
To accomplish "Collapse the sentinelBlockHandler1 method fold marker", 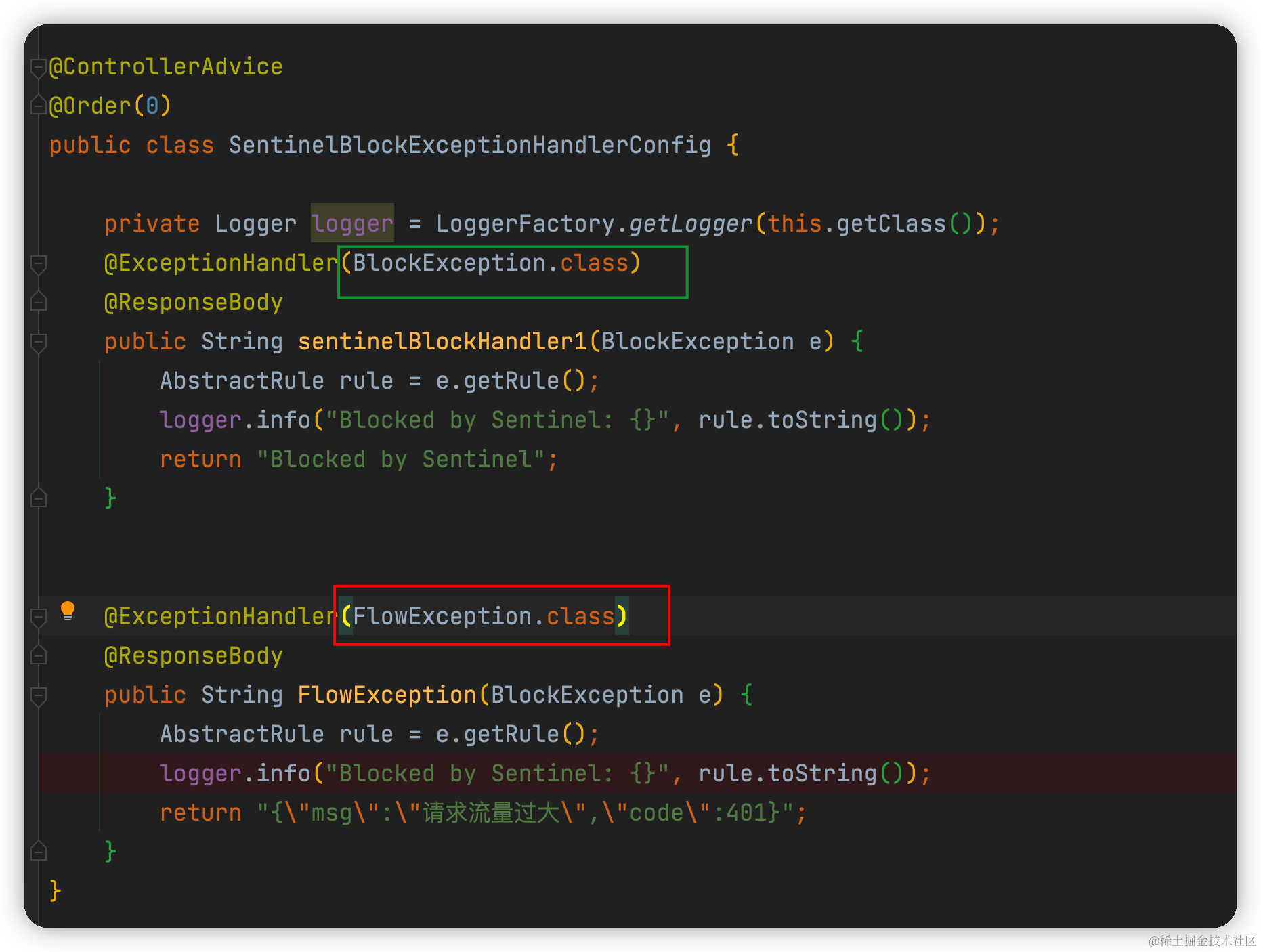I will (39, 342).
